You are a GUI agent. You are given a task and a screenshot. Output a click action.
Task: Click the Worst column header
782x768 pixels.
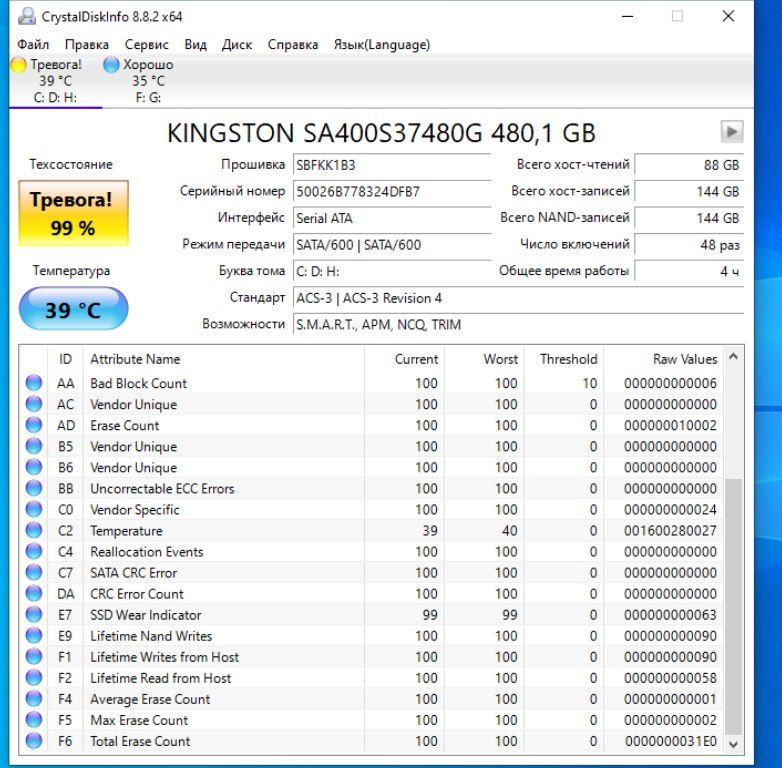[x=484, y=359]
